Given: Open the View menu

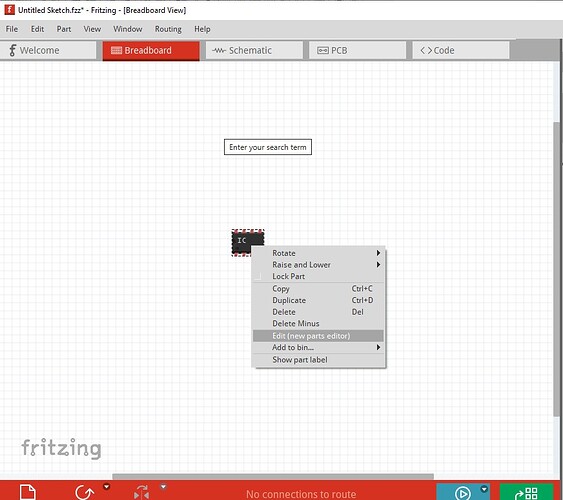Looking at the screenshot, I should [x=92, y=29].
